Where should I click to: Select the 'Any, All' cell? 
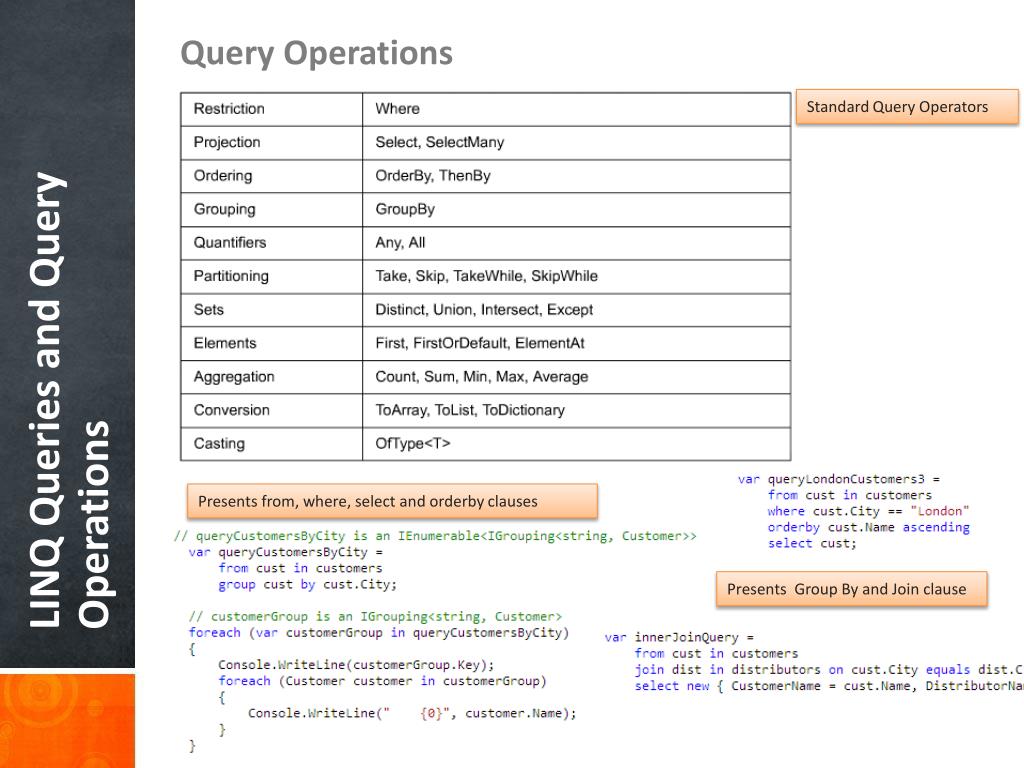coord(577,244)
